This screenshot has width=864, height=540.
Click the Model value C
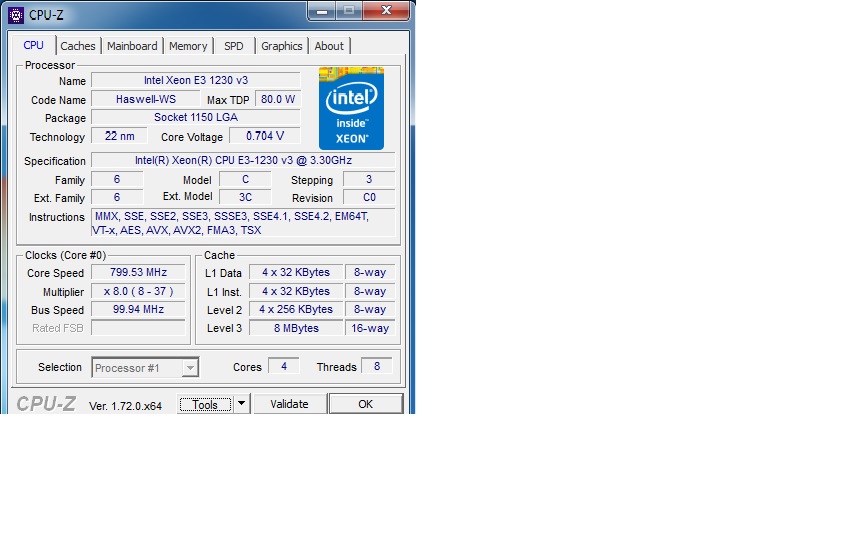point(245,179)
